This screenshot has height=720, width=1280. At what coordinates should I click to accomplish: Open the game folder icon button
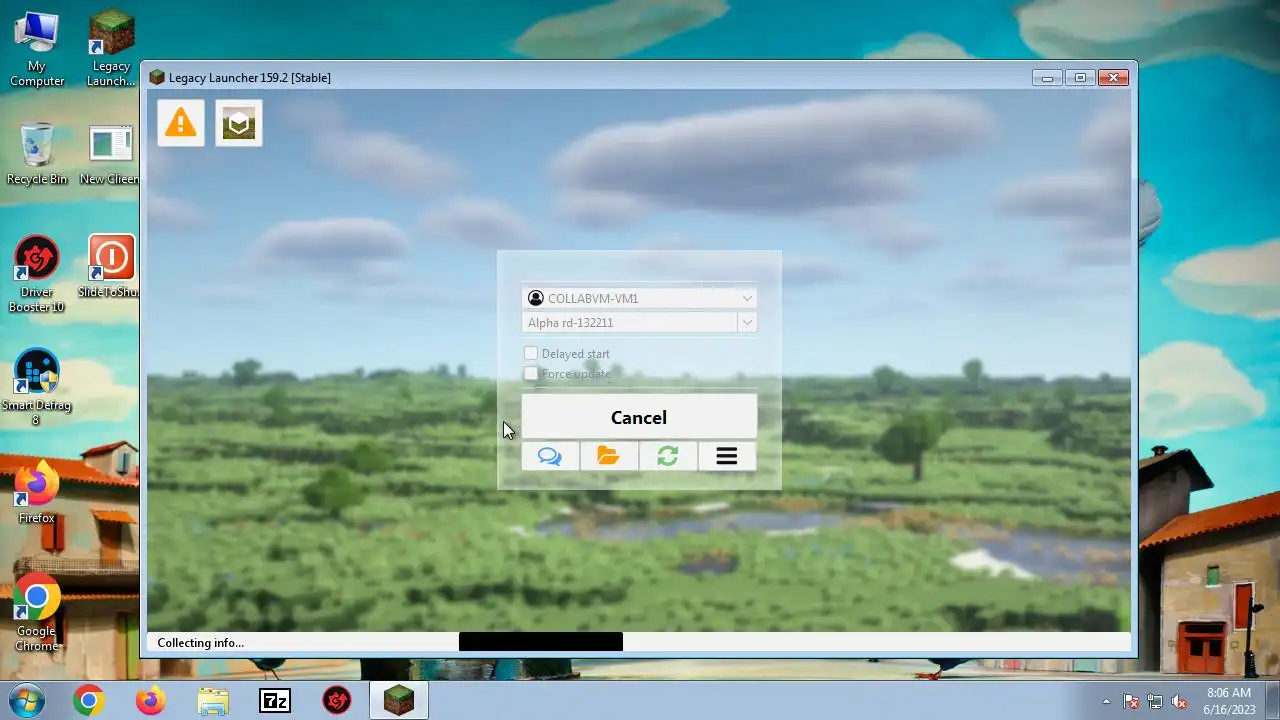(x=609, y=456)
